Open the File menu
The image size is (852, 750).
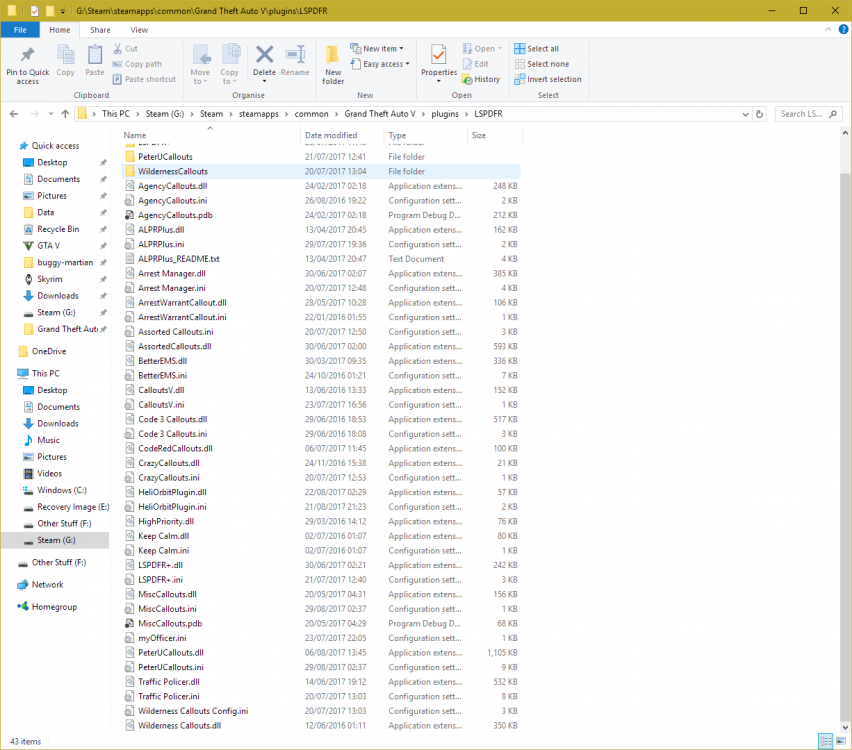20,29
